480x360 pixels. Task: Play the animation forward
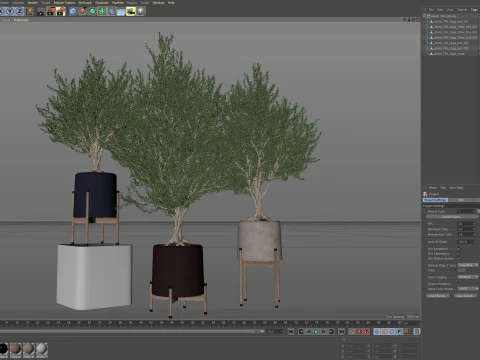pyautogui.click(x=316, y=331)
